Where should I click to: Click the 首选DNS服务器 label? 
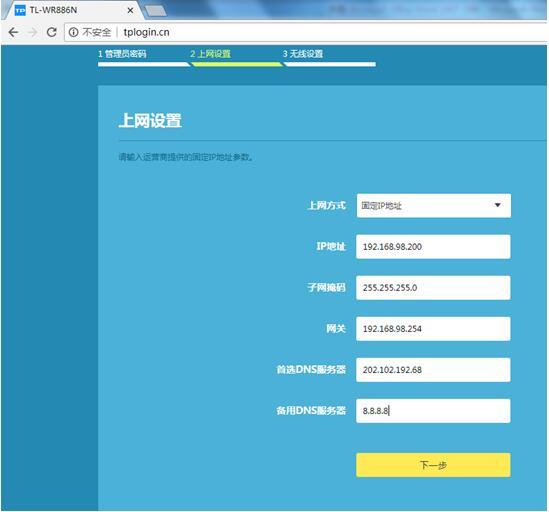[311, 370]
